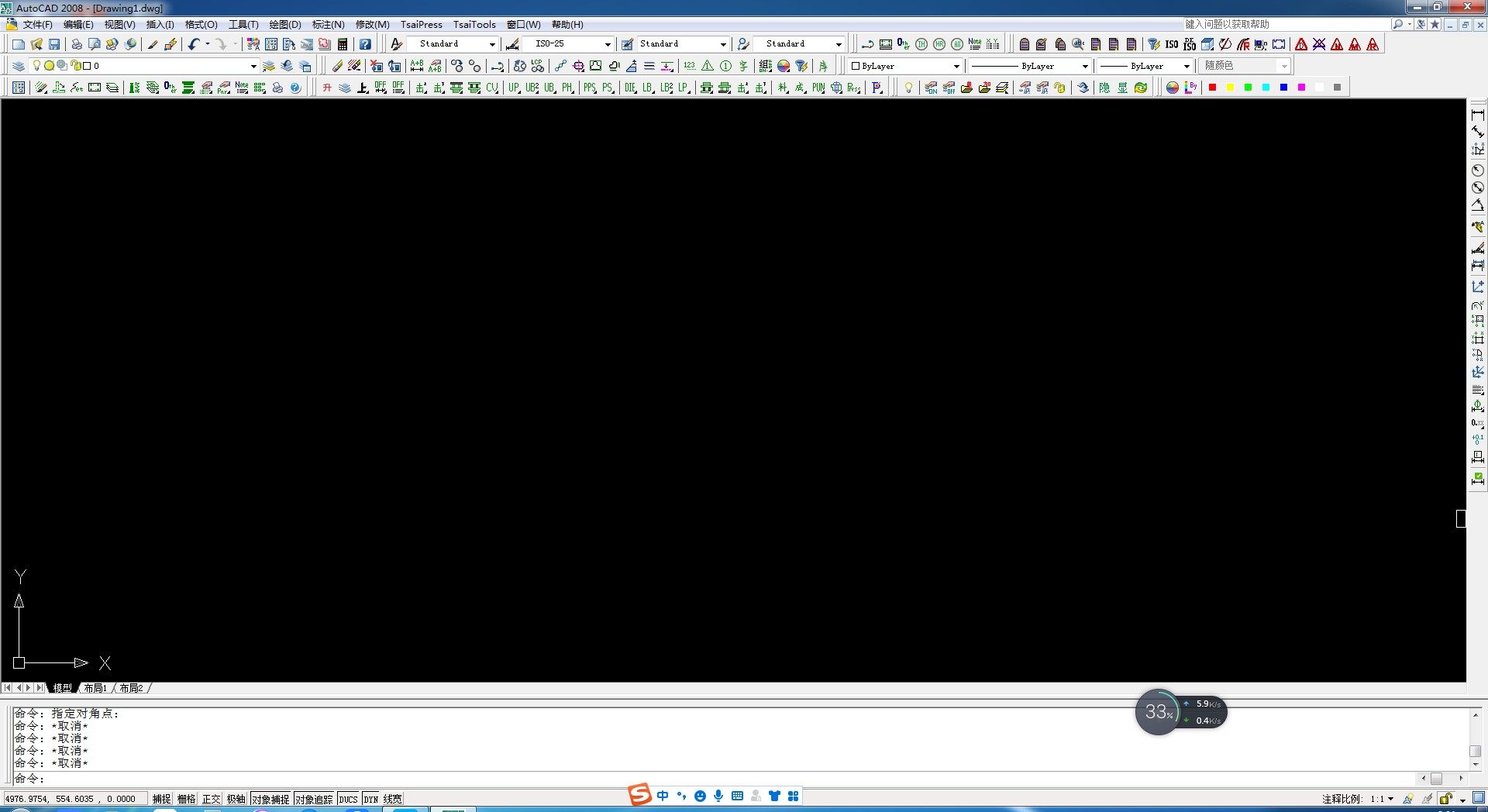This screenshot has width=1488, height=812.
Task: Open the TsaiPress menu
Action: tap(422, 25)
